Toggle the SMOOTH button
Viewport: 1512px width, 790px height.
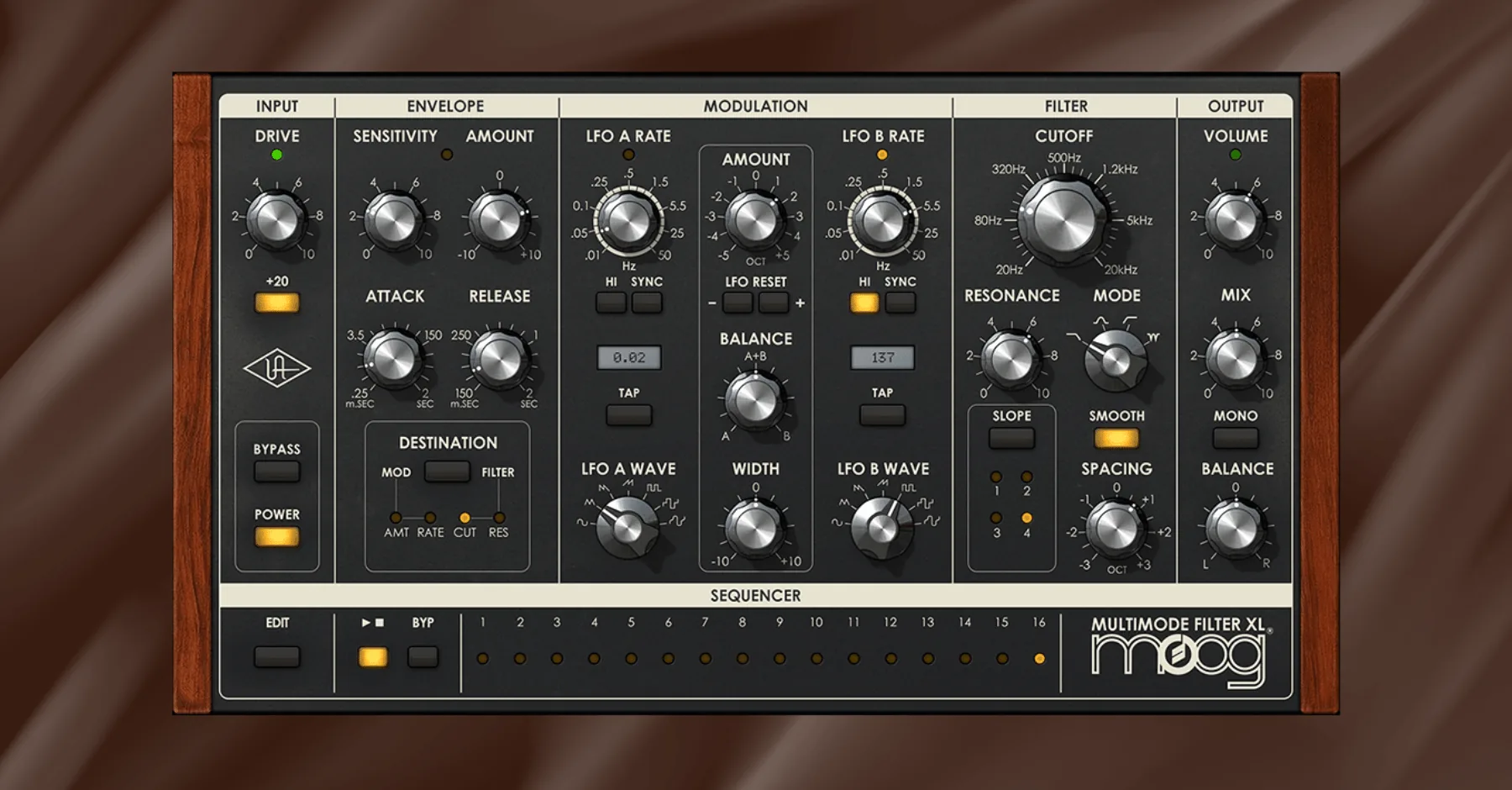(1116, 438)
